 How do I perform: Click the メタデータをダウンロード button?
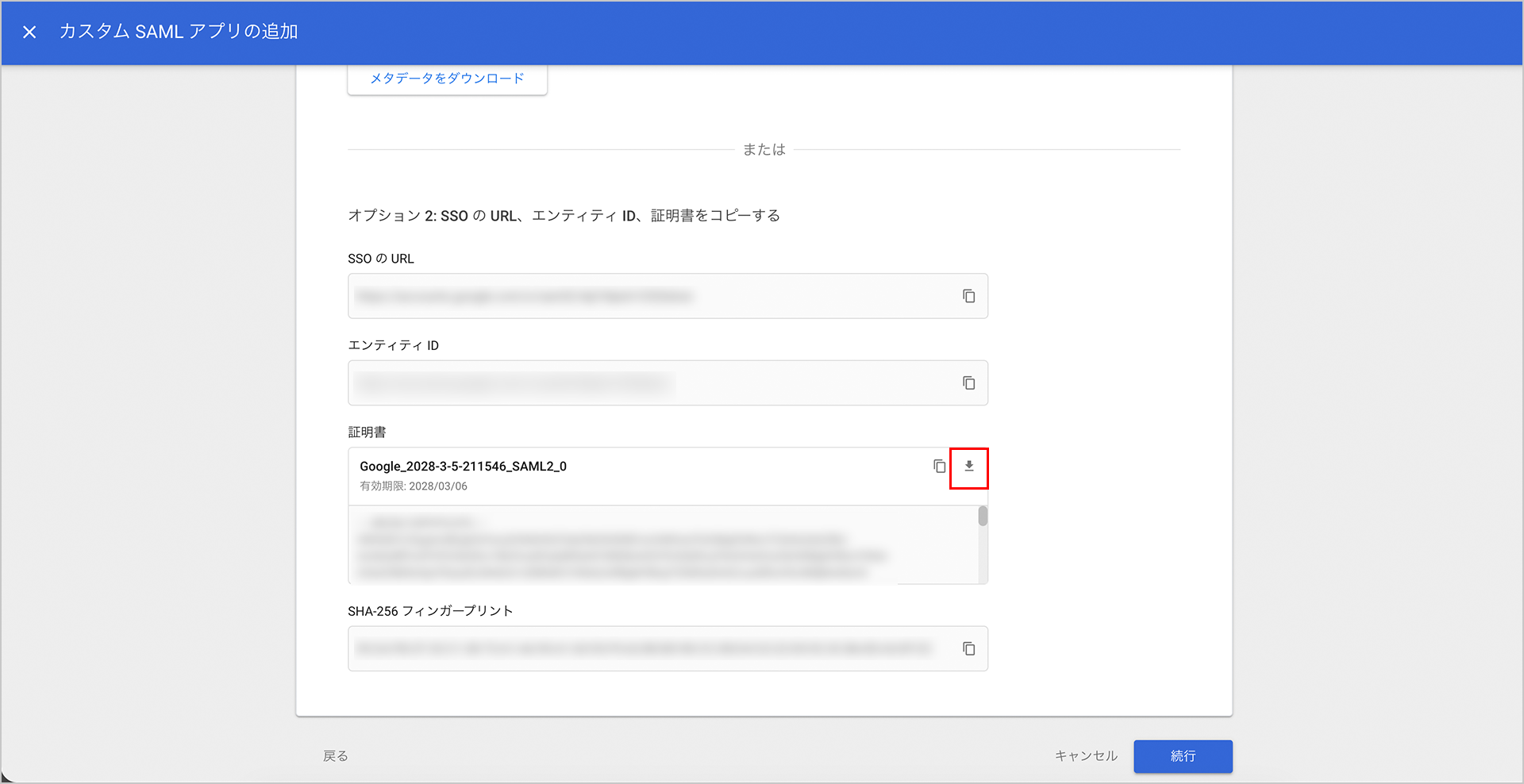447,79
